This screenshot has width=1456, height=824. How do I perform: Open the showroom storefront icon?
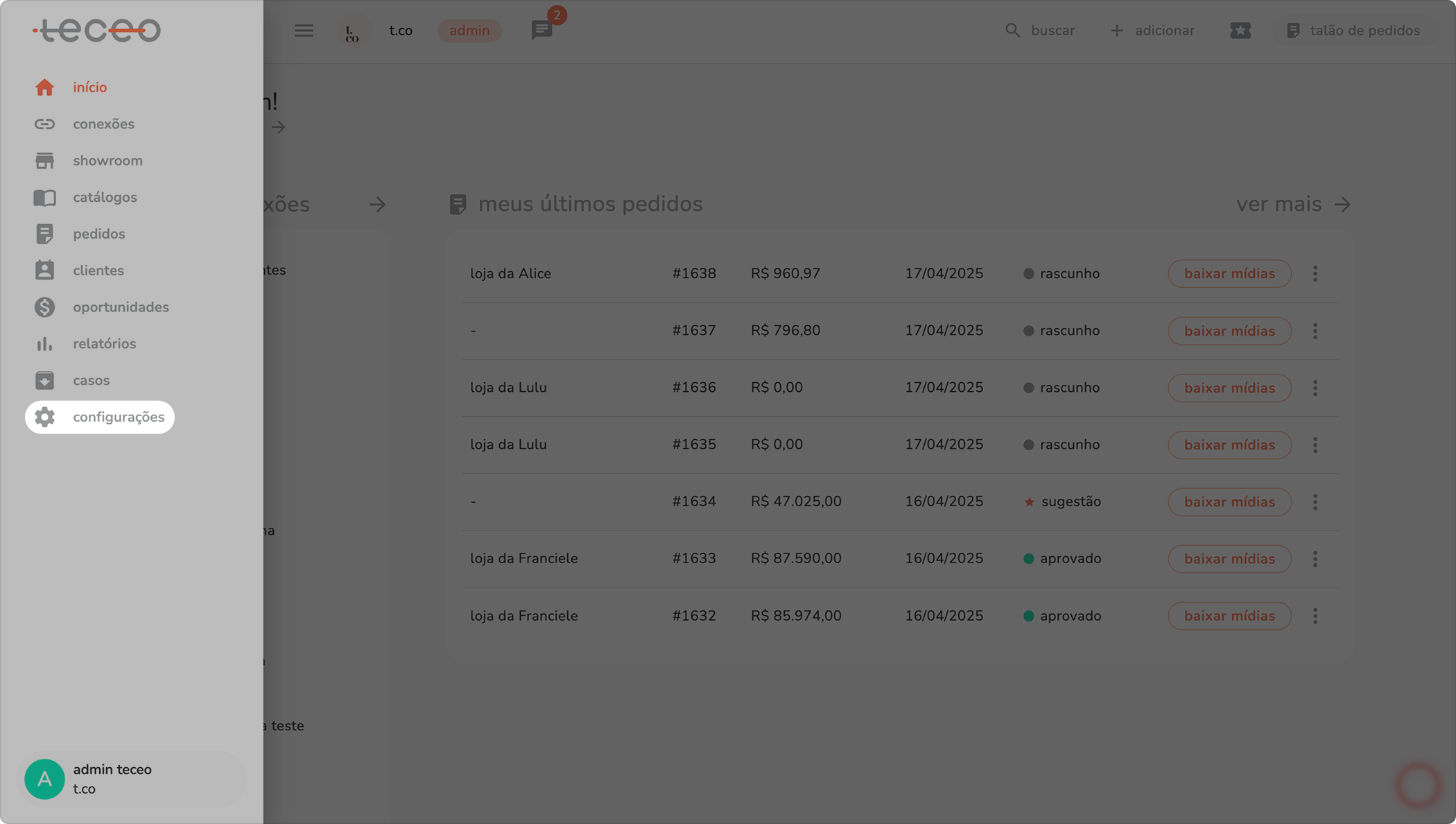pyautogui.click(x=44, y=161)
